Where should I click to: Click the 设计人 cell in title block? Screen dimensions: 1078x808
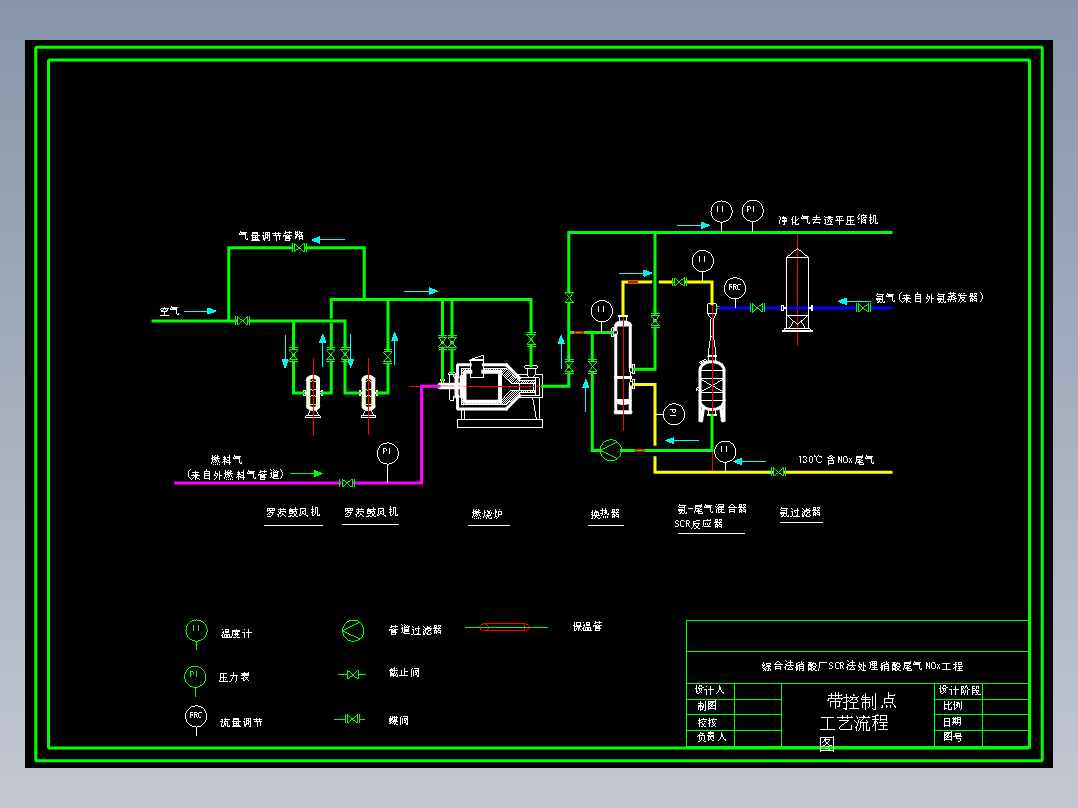point(710,690)
